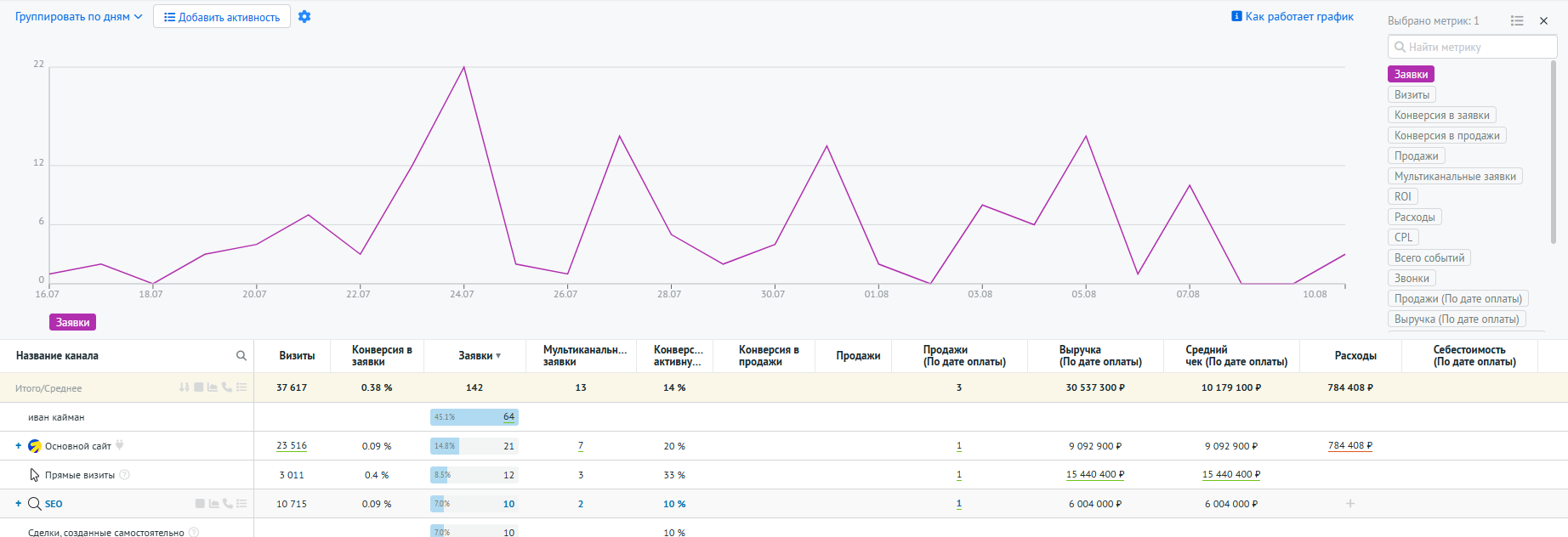Toggle the CPL metric tag
Viewport: 1568px width, 537px height.
point(1403,238)
